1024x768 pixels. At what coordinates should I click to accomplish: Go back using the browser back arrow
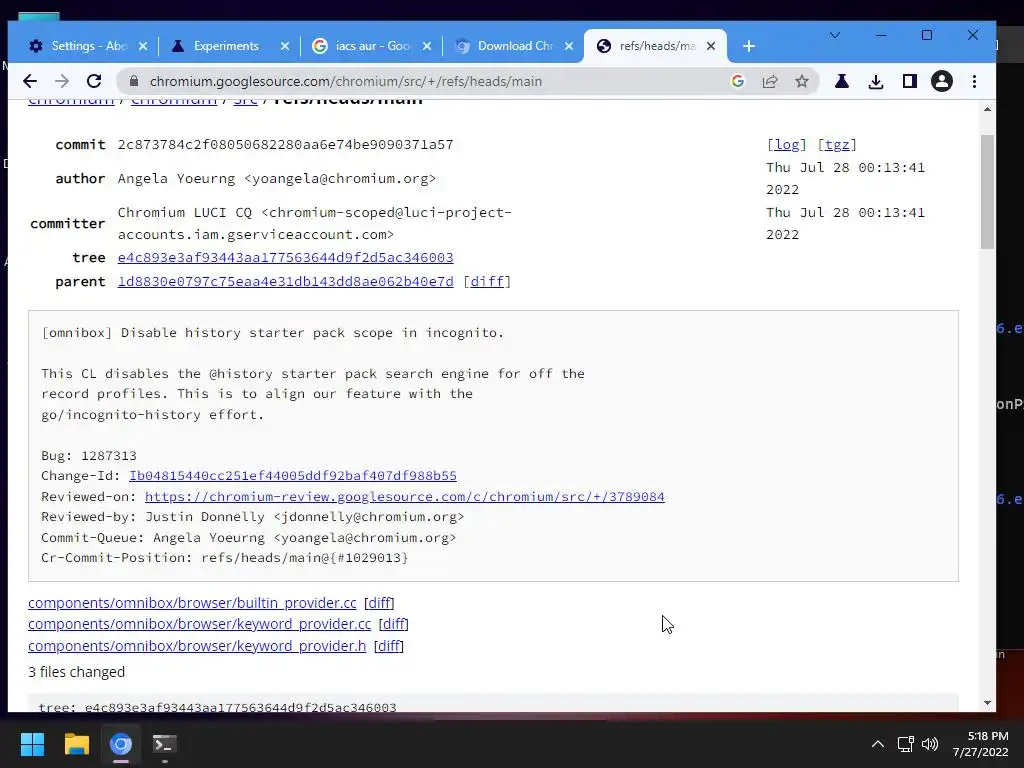click(30, 81)
